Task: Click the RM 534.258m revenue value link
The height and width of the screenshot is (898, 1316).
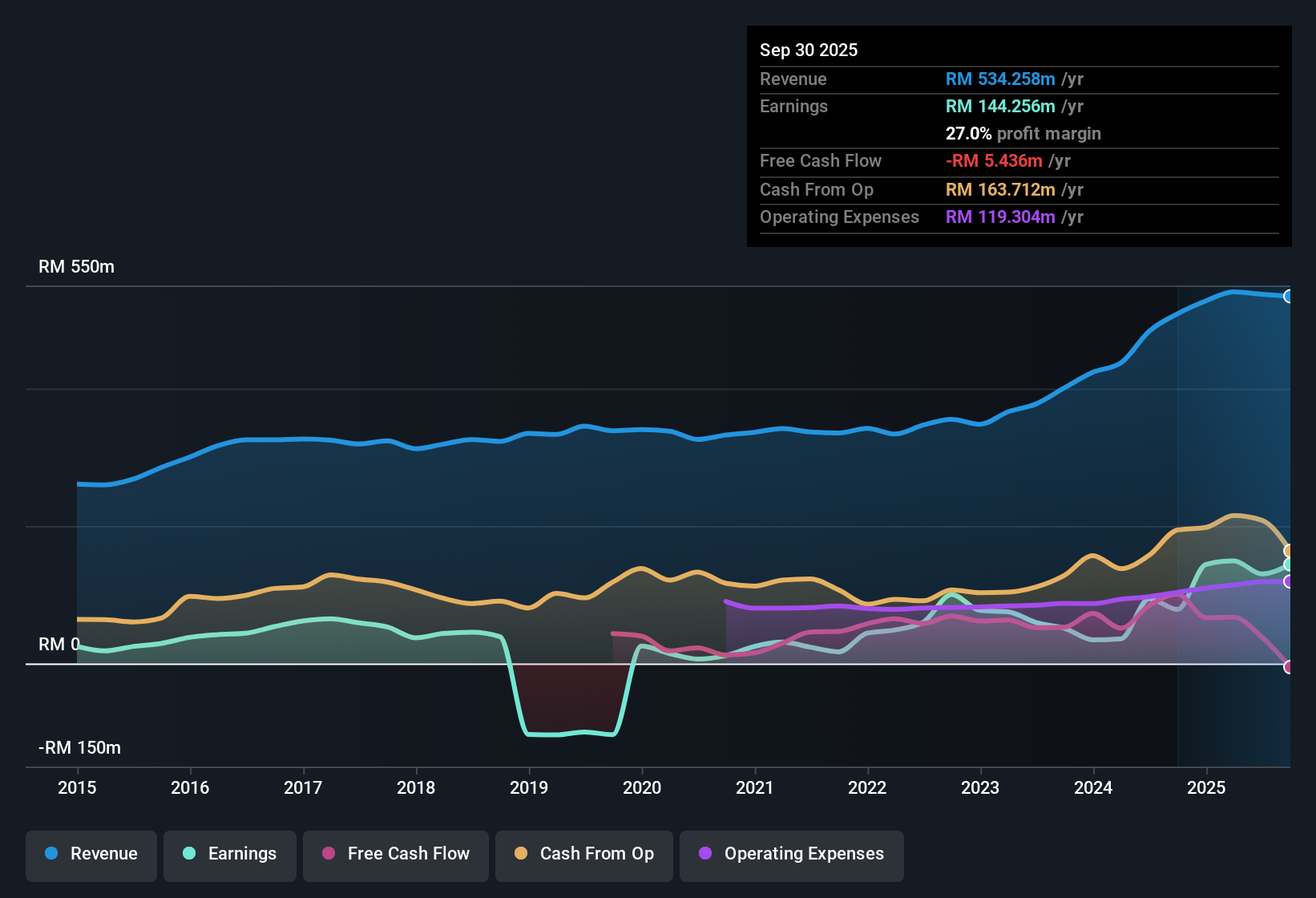Action: [999, 79]
